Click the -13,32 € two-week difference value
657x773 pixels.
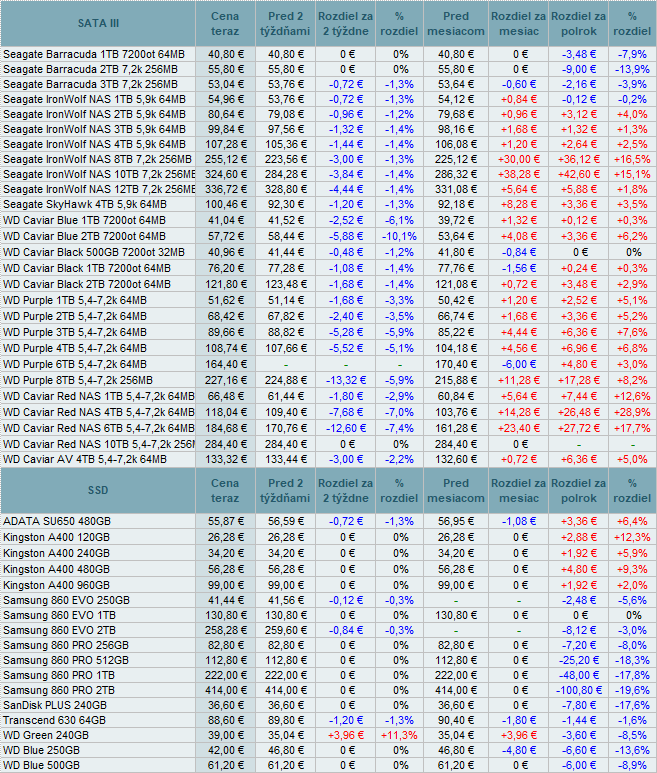tap(346, 381)
